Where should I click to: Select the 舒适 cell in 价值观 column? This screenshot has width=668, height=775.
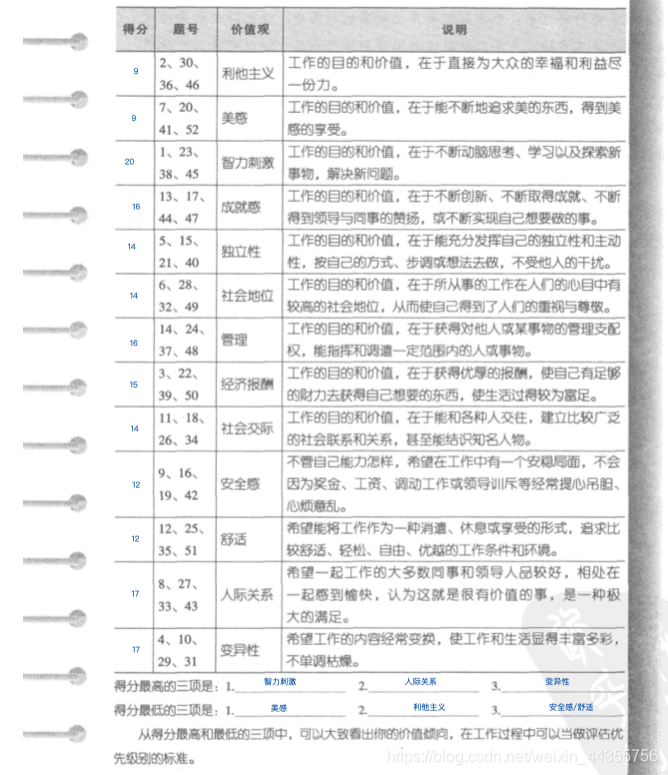(233, 539)
